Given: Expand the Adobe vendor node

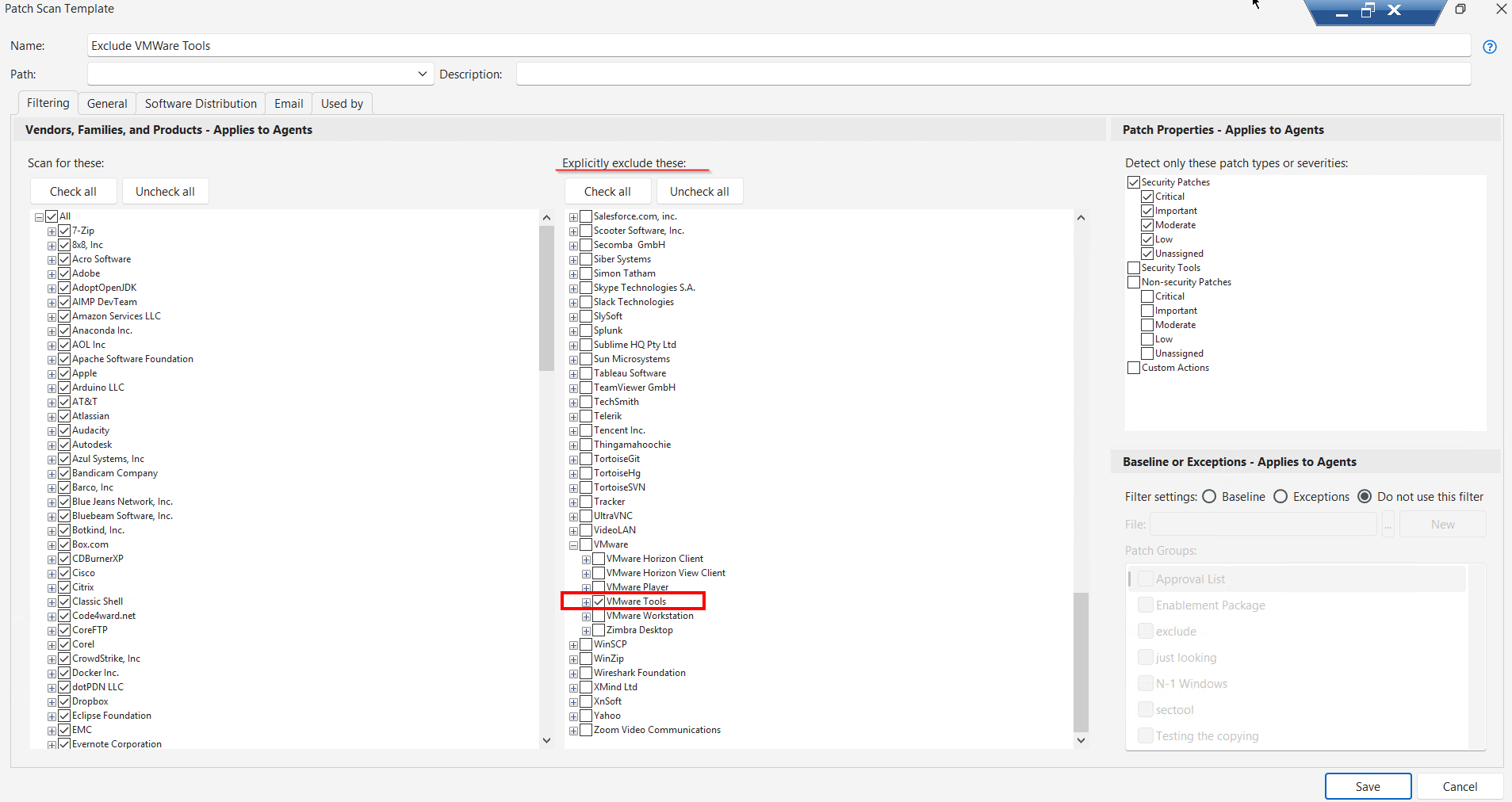Looking at the screenshot, I should click(52, 274).
